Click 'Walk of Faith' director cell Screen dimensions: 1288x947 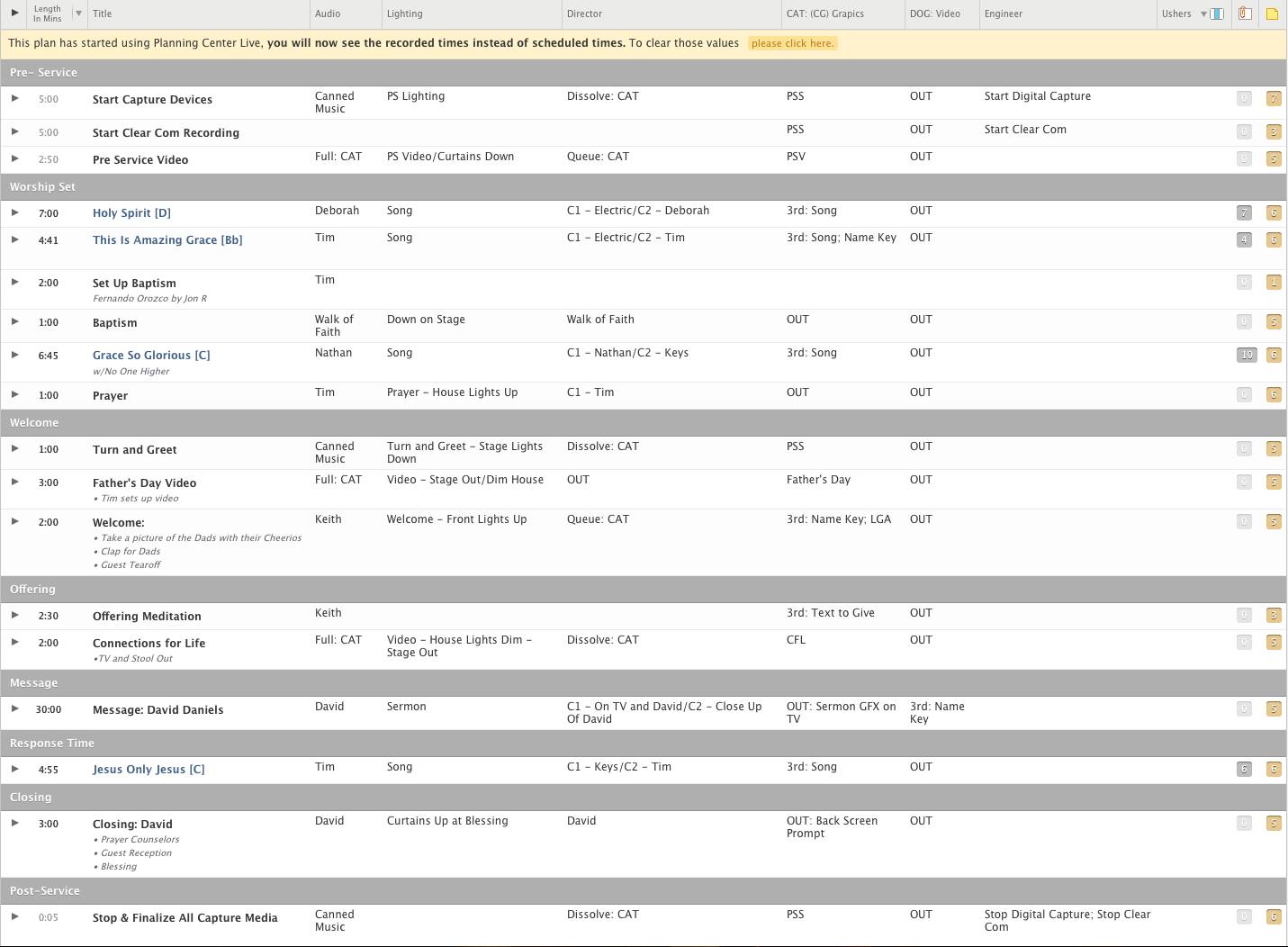tap(600, 320)
